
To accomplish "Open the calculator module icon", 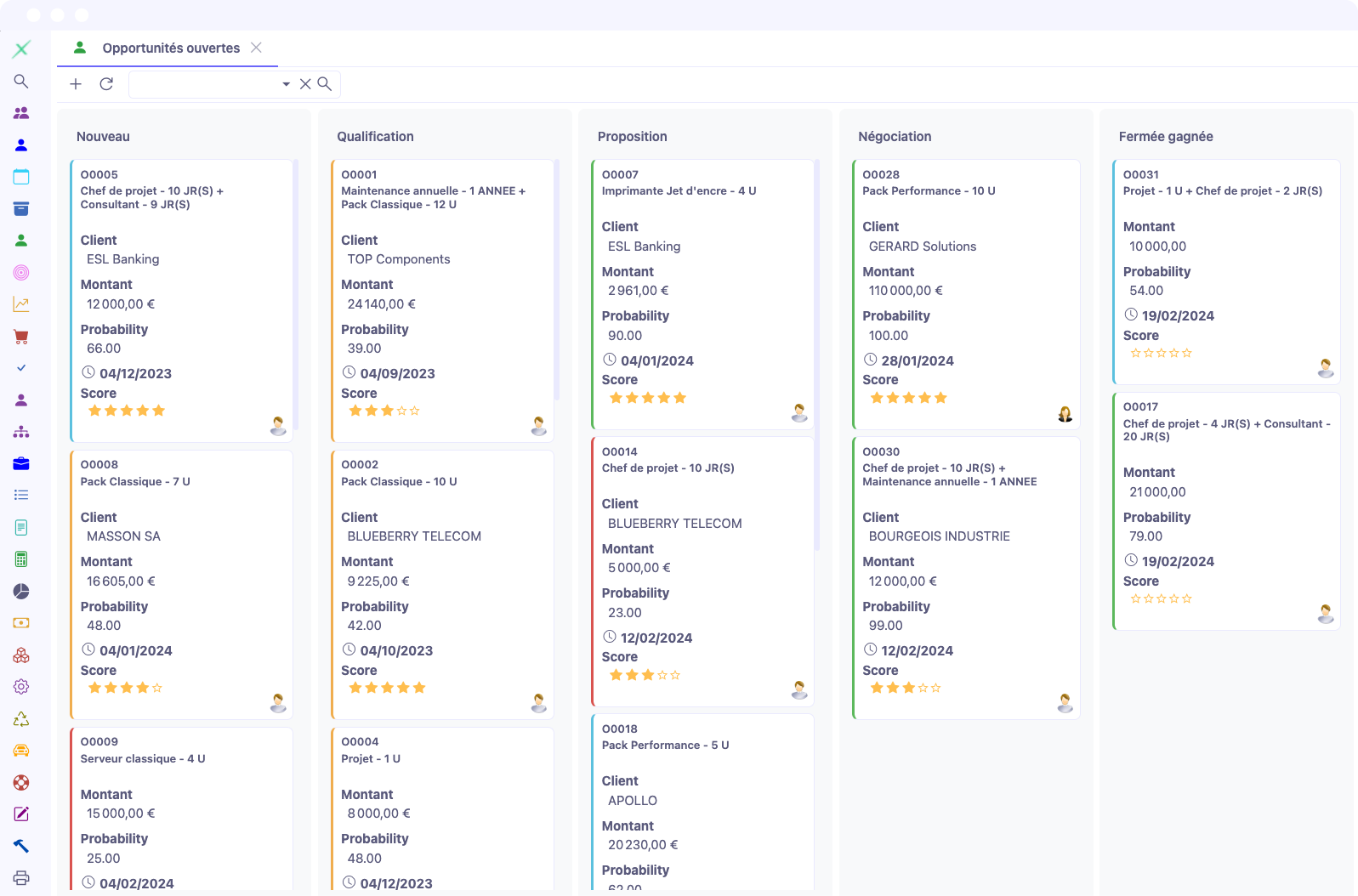I will (x=21, y=559).
